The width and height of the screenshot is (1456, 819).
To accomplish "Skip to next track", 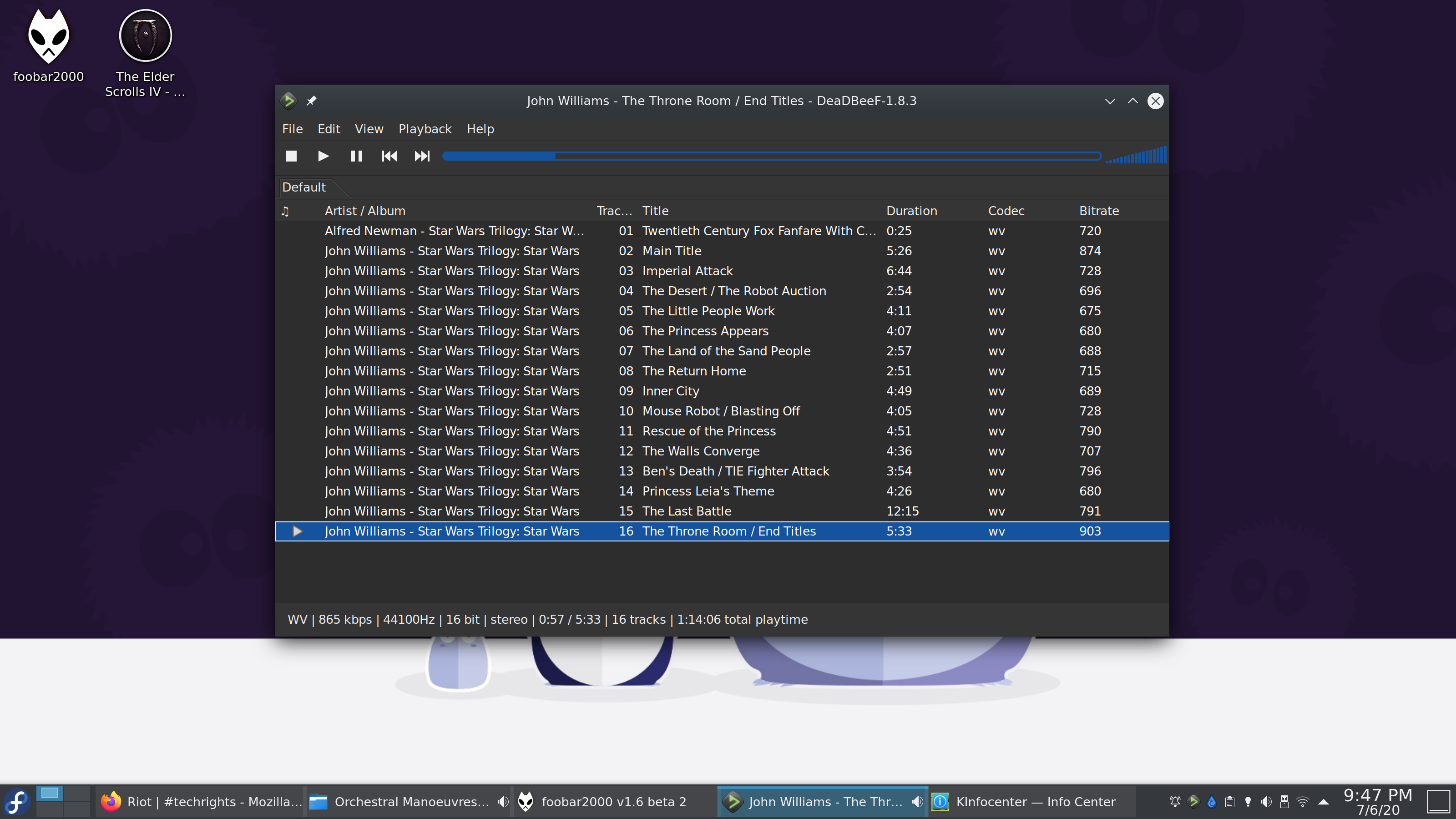I will (x=422, y=156).
